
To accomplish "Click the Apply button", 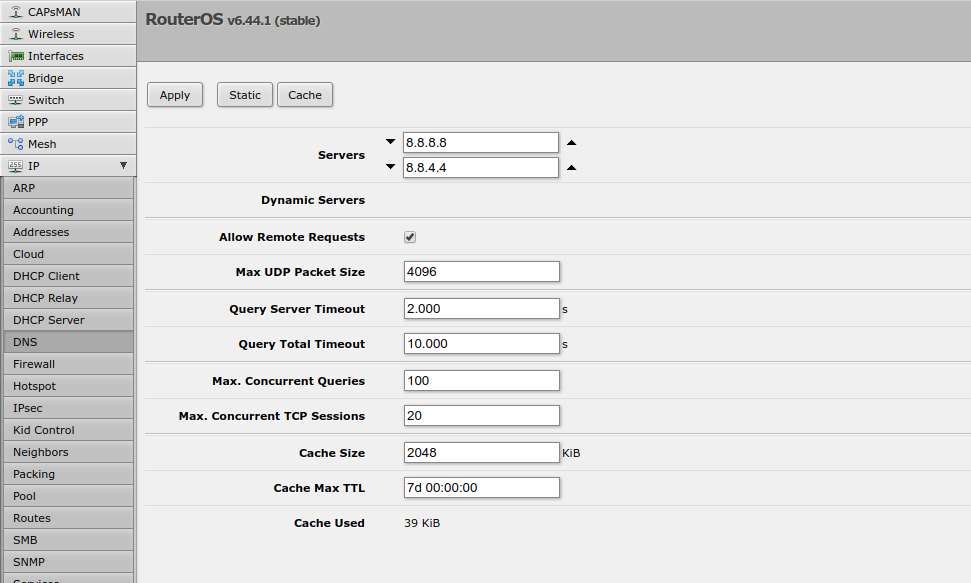I will point(175,95).
